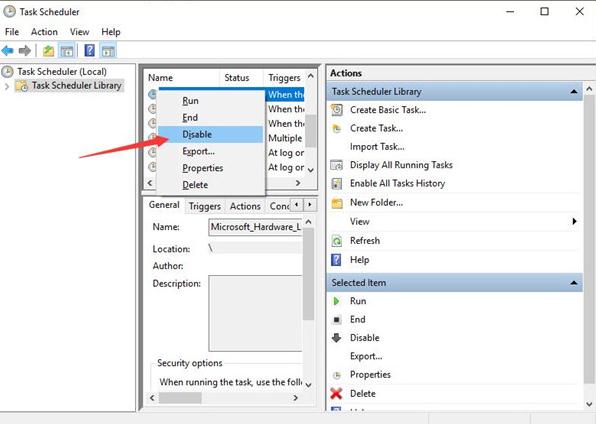Click the Forward arrow toolbar icon
596x424 pixels.
(25, 51)
